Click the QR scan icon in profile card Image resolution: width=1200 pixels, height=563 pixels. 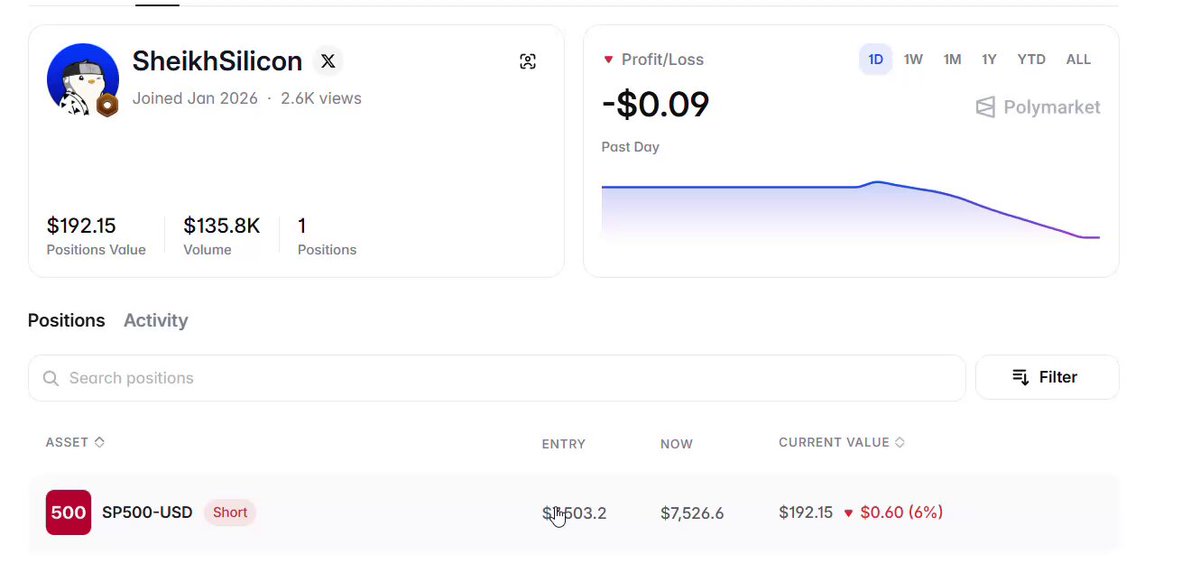(x=528, y=61)
